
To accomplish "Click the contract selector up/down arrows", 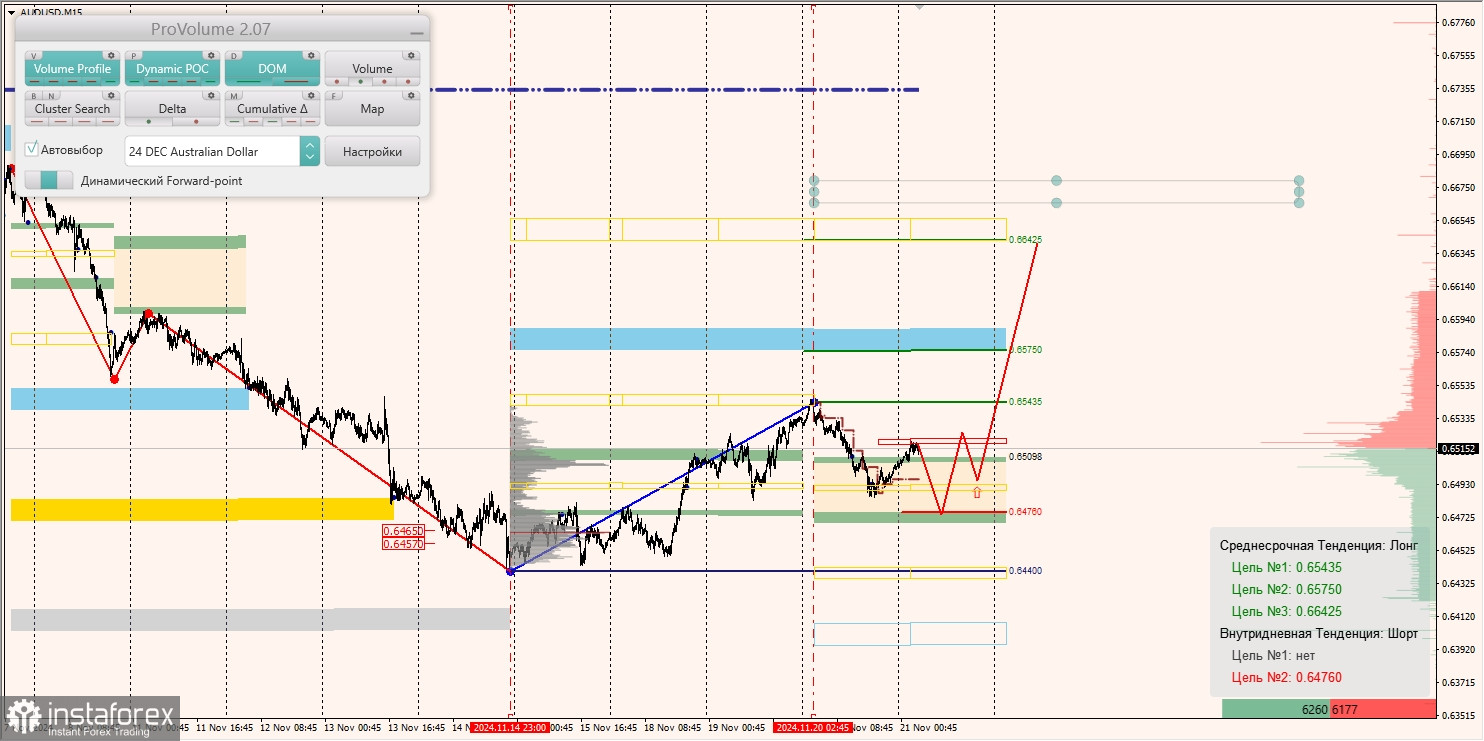I will pos(310,151).
